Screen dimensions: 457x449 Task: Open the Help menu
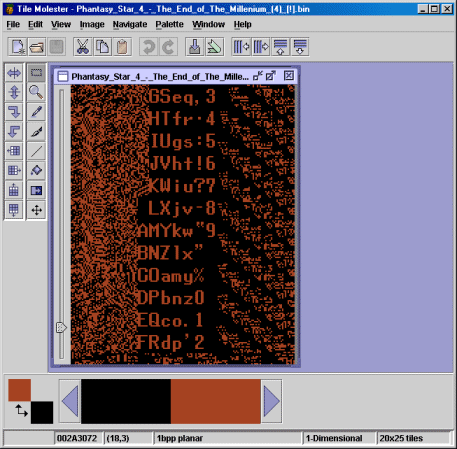point(242,24)
